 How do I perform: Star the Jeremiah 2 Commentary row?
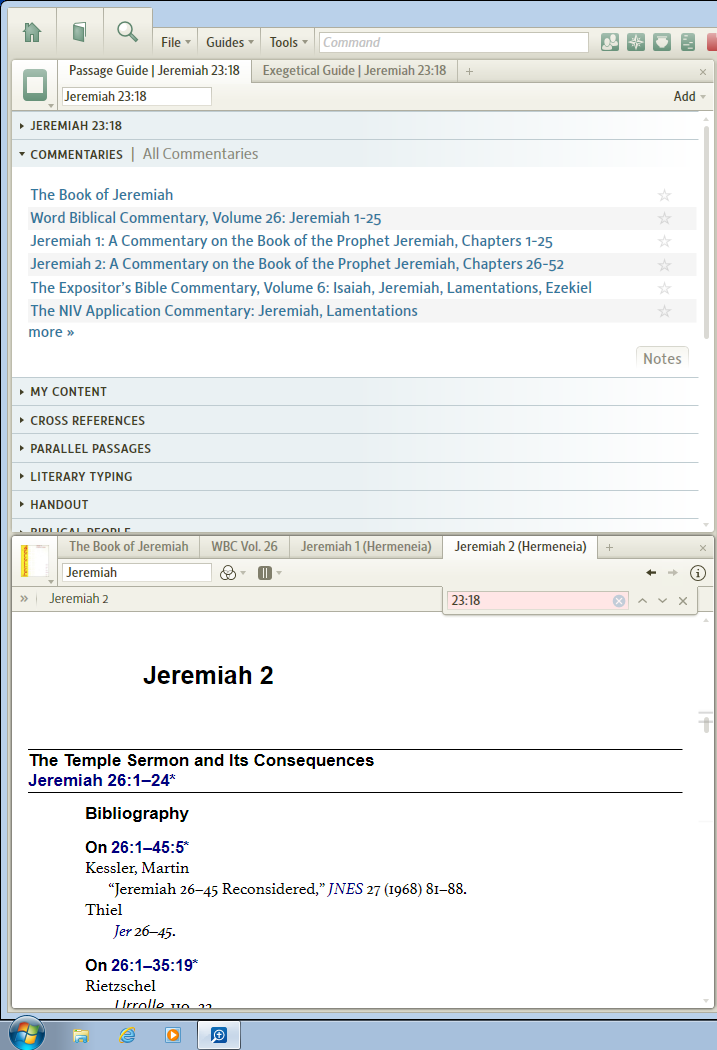pos(664,265)
